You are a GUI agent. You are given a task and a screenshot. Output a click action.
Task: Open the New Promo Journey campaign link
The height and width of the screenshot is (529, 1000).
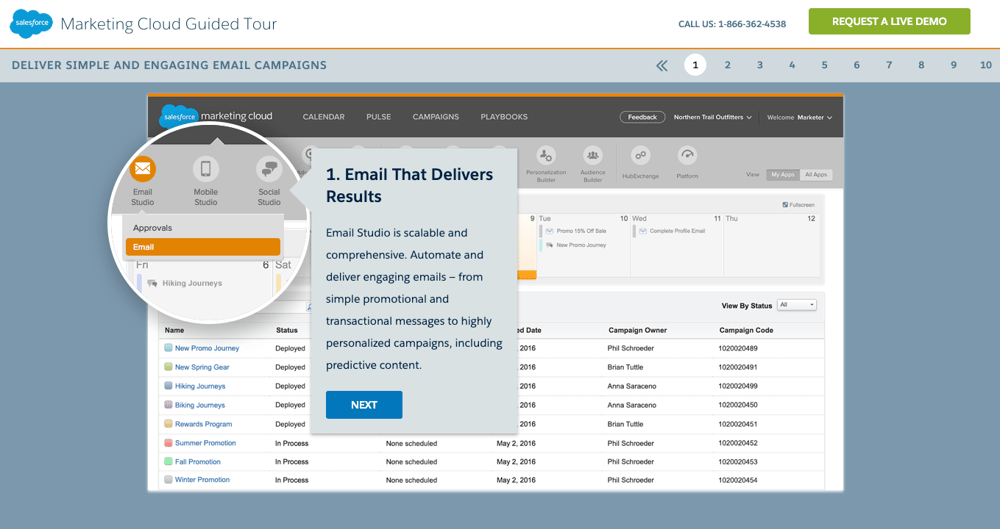pyautogui.click(x=207, y=348)
